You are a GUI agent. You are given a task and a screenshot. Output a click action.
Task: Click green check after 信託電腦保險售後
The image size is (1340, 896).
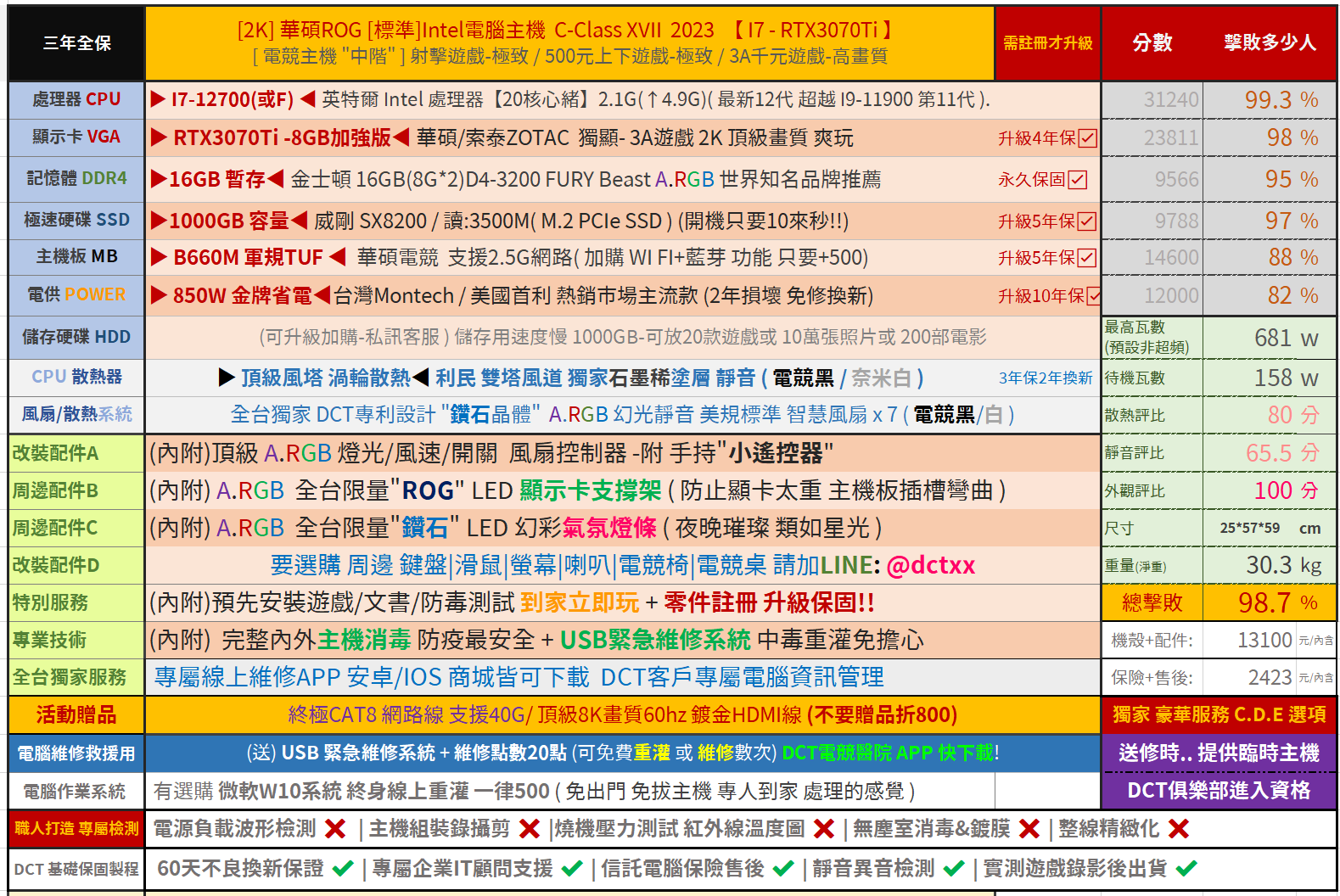(x=783, y=869)
